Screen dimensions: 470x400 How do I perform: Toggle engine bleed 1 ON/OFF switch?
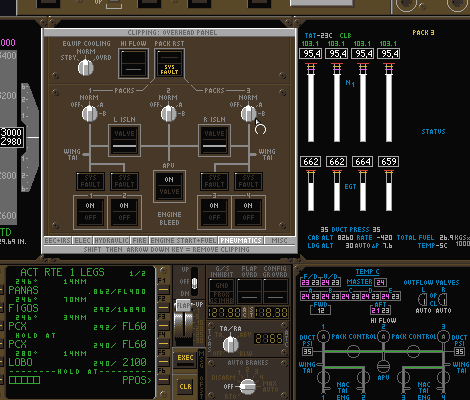click(90, 212)
